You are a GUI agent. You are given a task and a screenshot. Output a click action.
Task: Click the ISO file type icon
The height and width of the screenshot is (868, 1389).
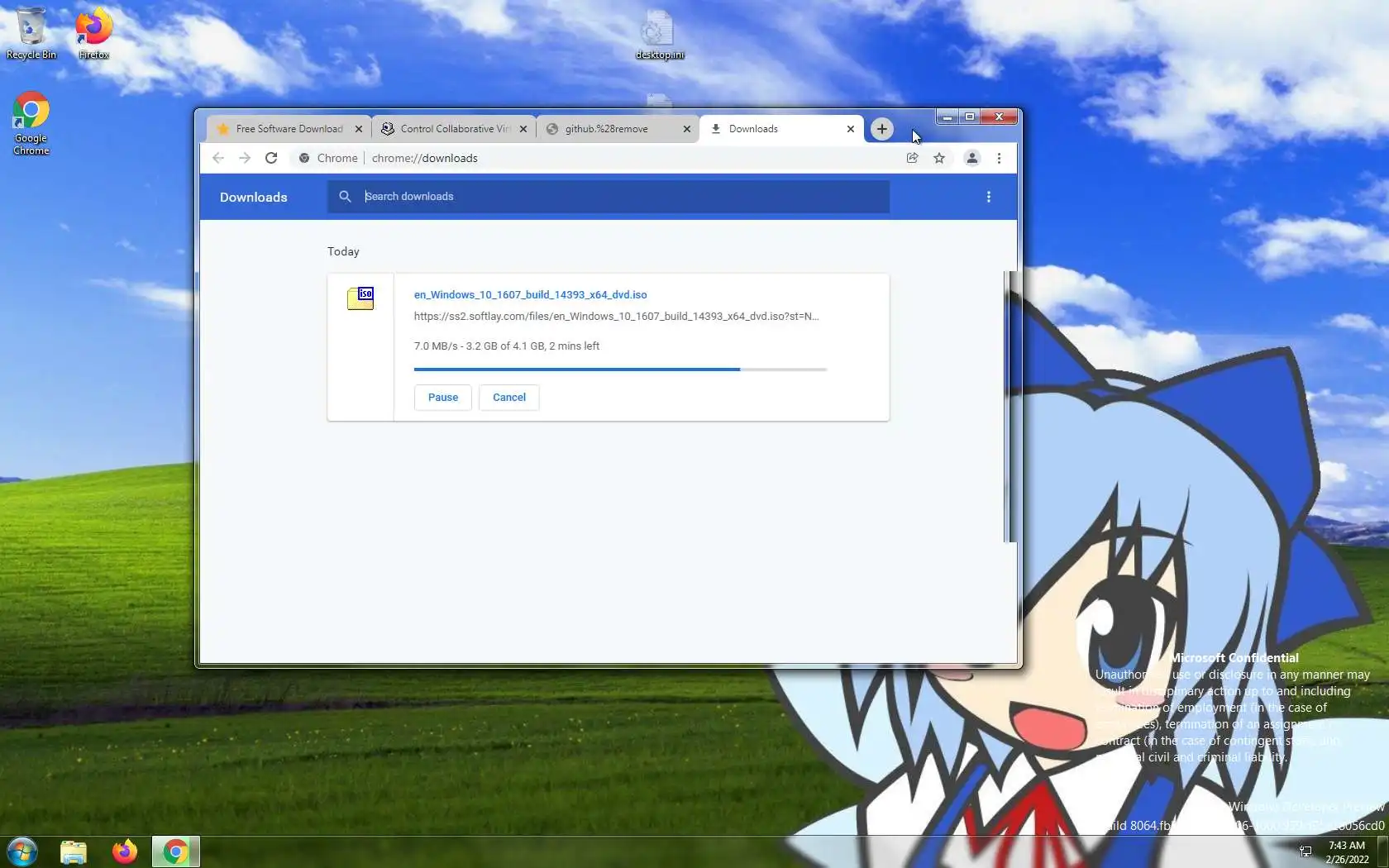pos(360,298)
